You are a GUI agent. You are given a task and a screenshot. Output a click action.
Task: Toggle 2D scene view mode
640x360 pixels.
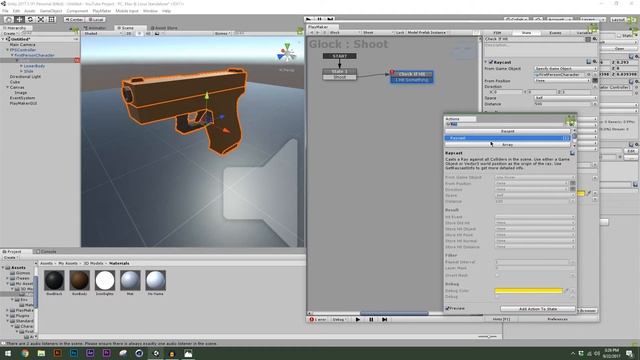click(x=129, y=33)
